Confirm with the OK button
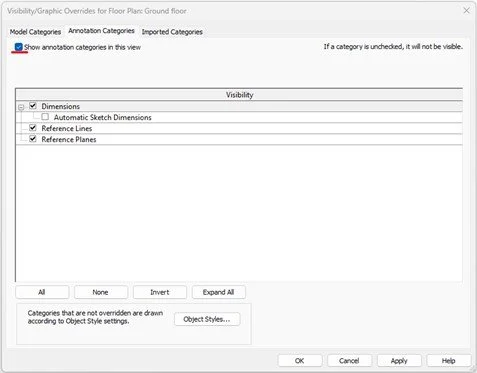477x373 pixels. click(x=300, y=361)
